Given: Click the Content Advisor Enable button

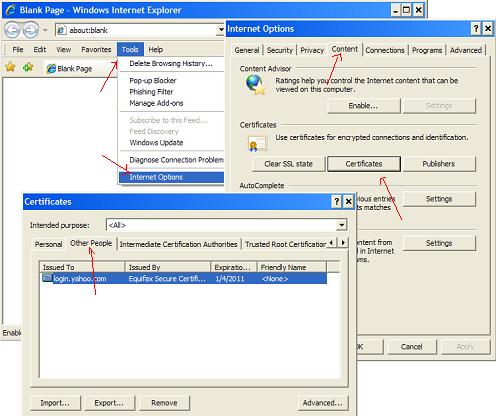Looking at the screenshot, I should click(x=363, y=106).
